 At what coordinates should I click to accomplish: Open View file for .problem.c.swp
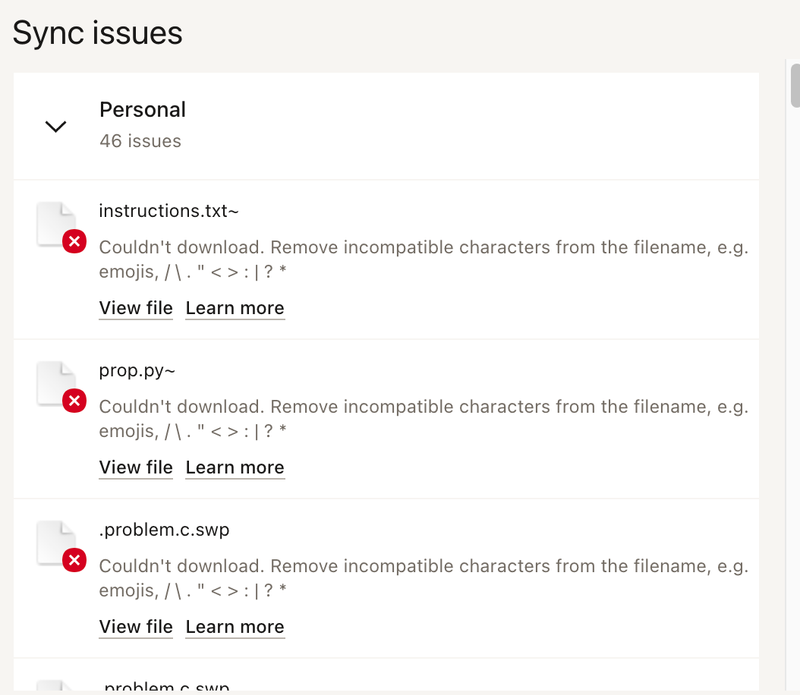coord(136,627)
